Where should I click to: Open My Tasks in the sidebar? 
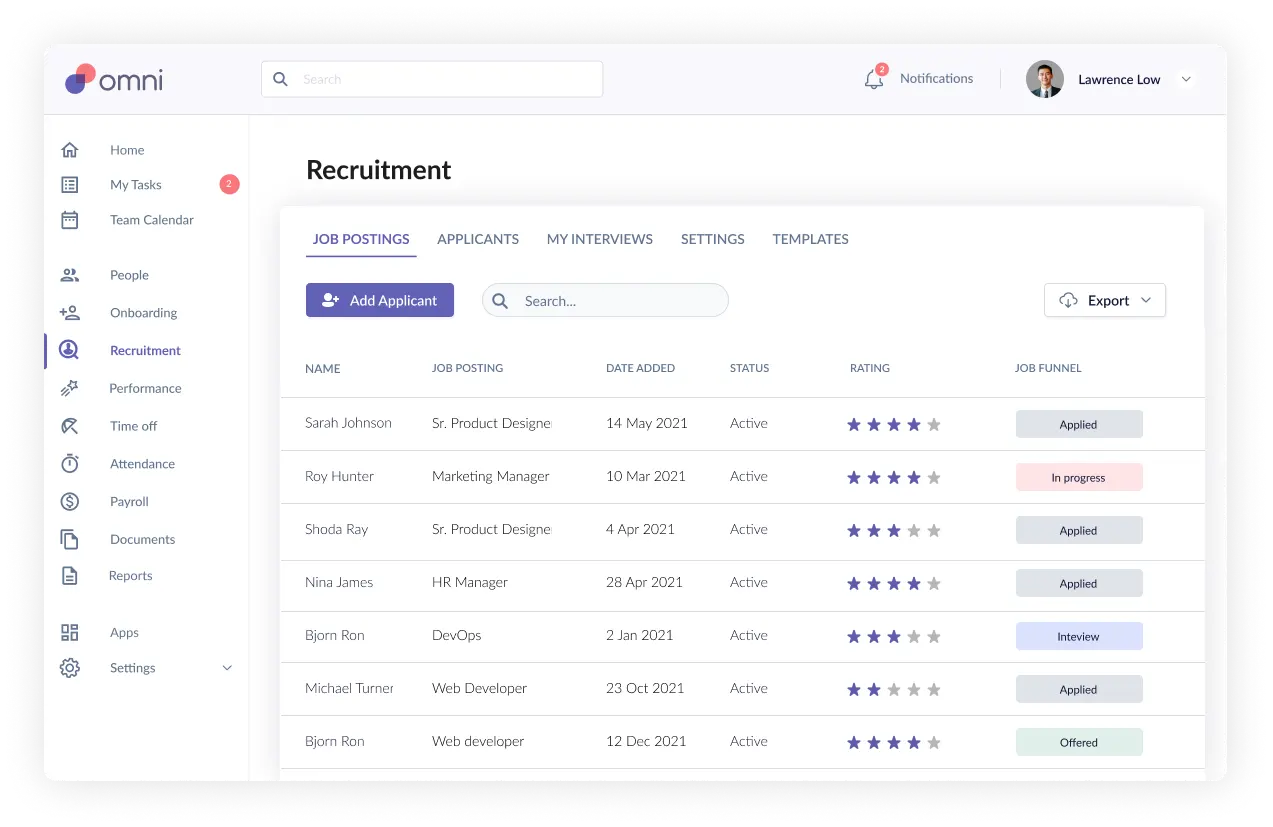tap(136, 185)
